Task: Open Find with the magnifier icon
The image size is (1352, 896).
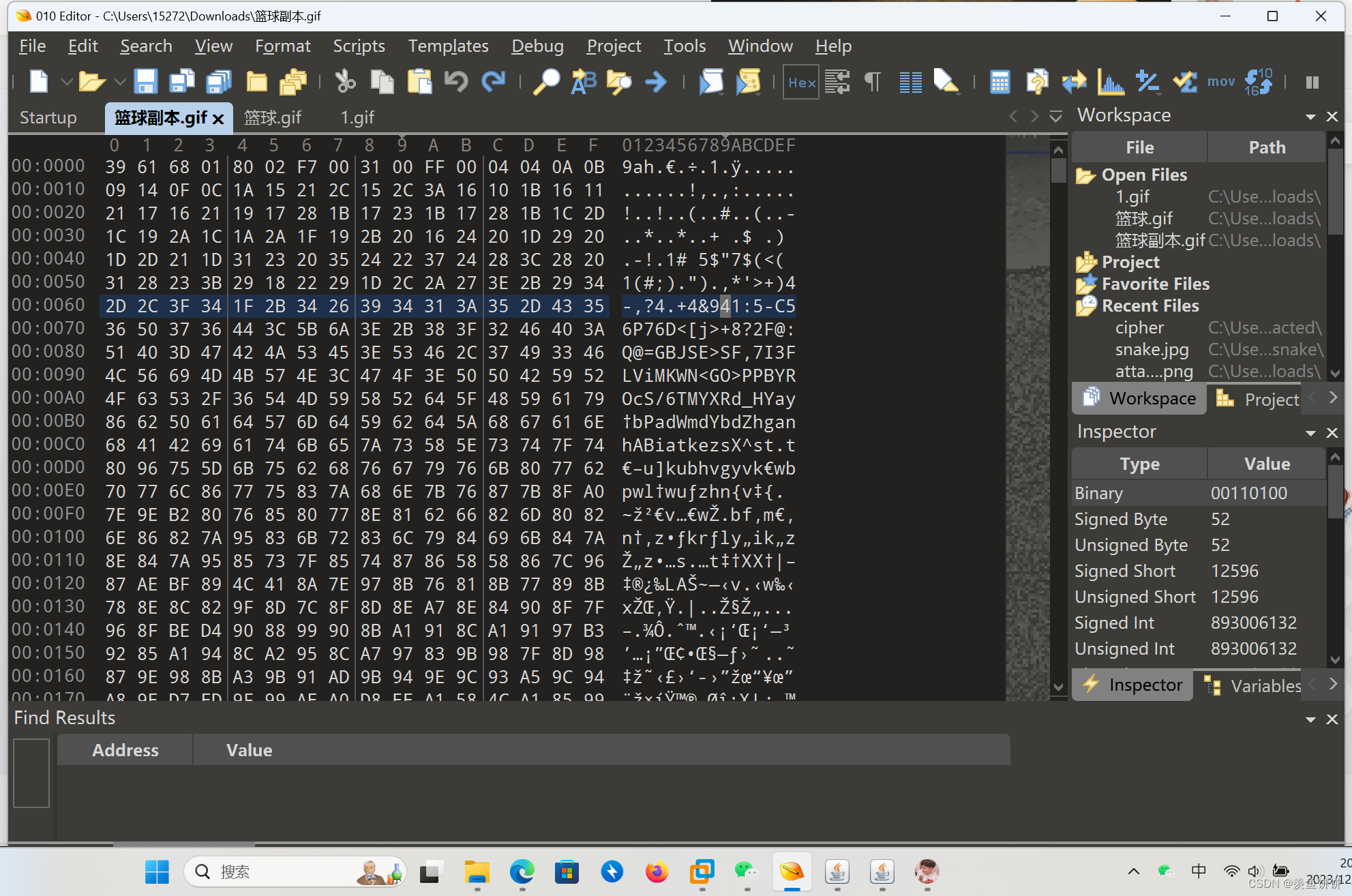Action: point(545,82)
